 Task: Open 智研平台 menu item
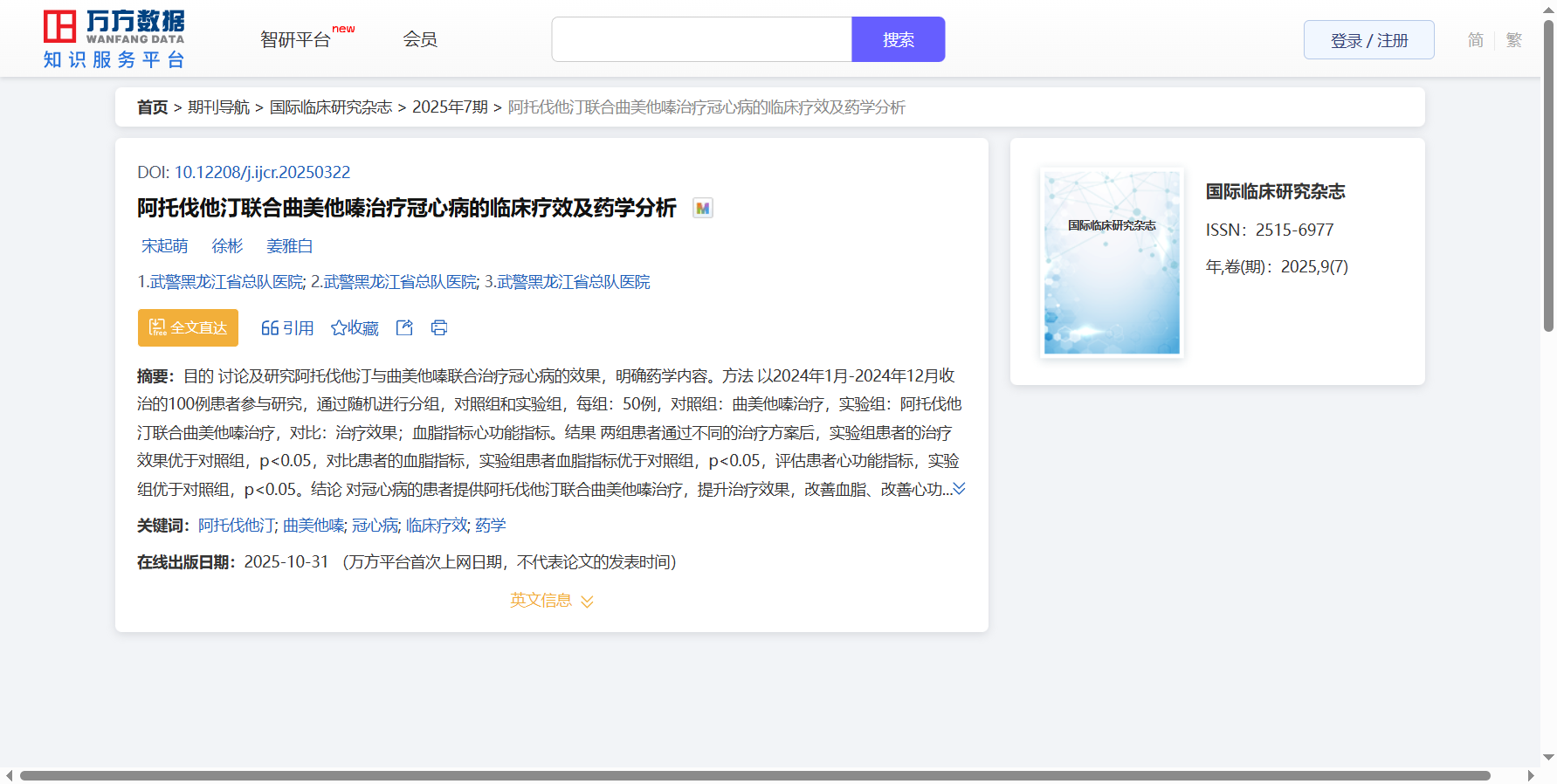click(296, 39)
